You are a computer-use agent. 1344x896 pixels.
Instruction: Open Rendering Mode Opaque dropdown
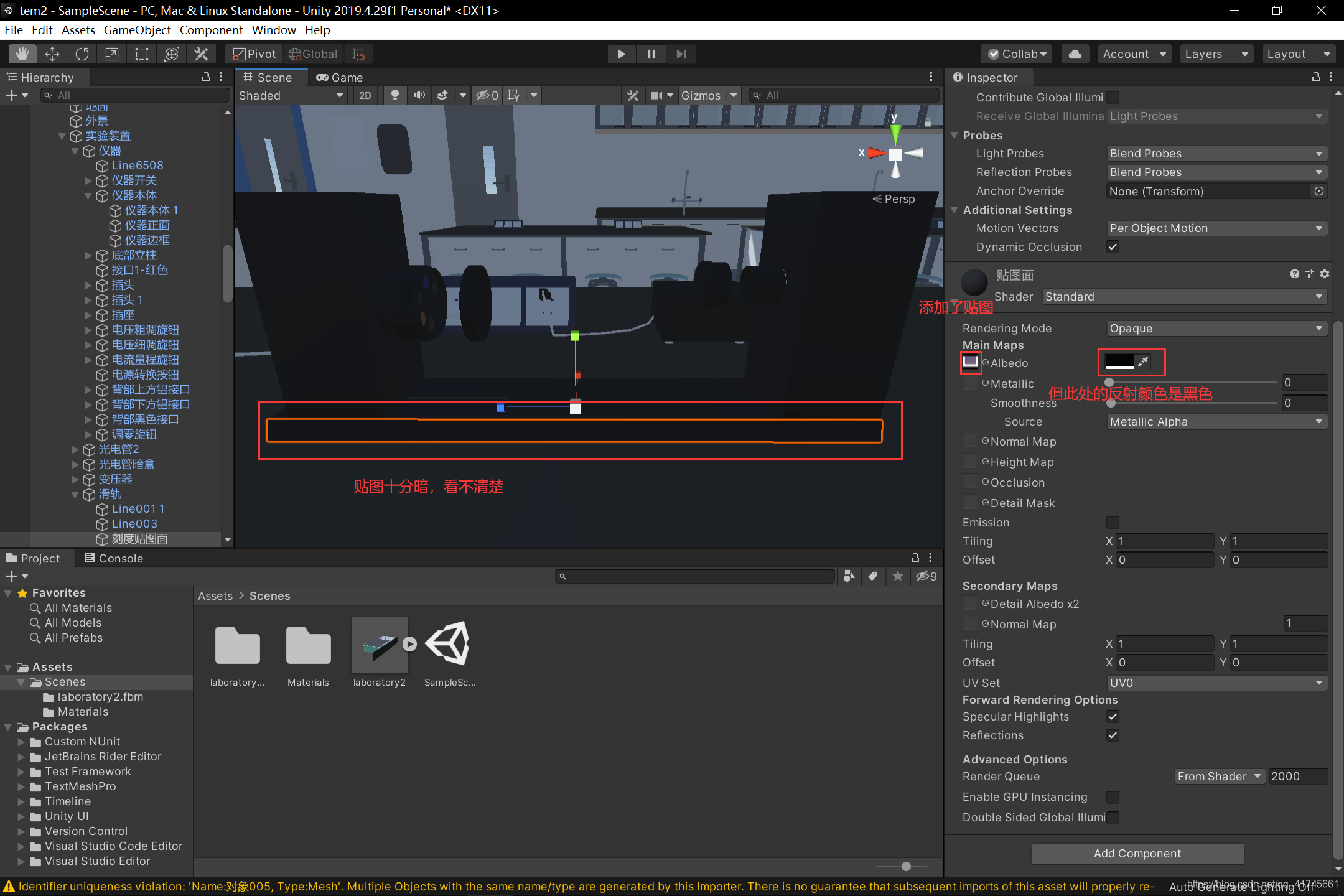tap(1216, 329)
